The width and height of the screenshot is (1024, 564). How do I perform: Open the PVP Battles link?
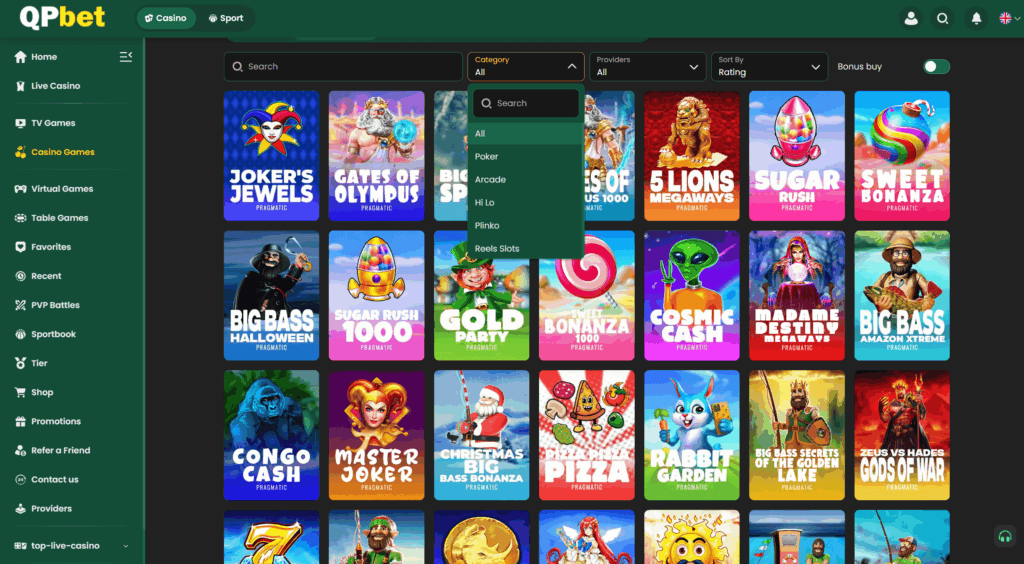(56, 305)
